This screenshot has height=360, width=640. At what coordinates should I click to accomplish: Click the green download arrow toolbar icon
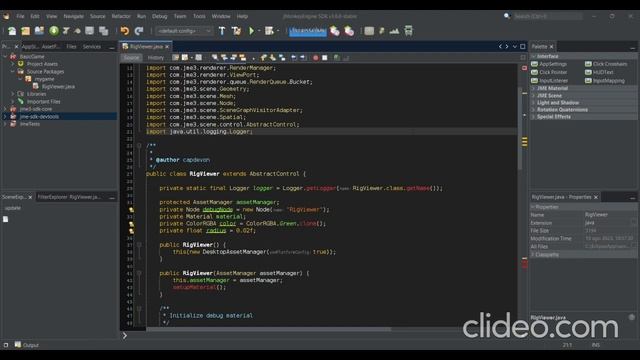coord(53,31)
